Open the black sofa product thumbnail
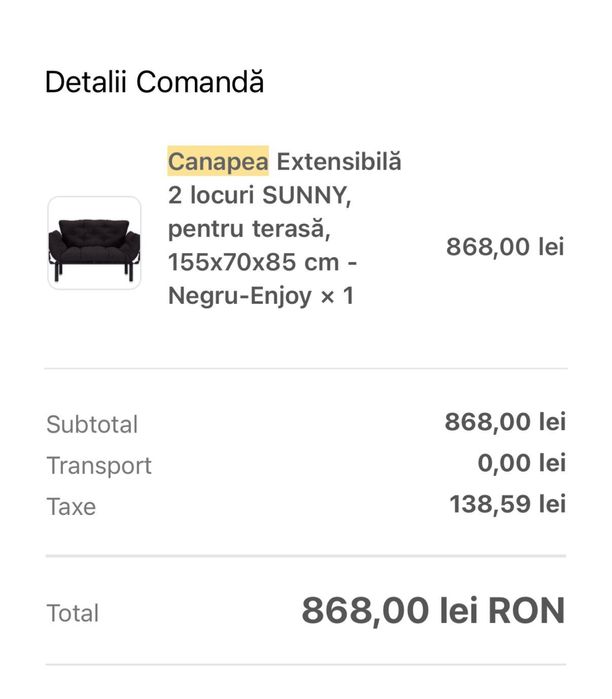The height and width of the screenshot is (699, 612). click(94, 243)
